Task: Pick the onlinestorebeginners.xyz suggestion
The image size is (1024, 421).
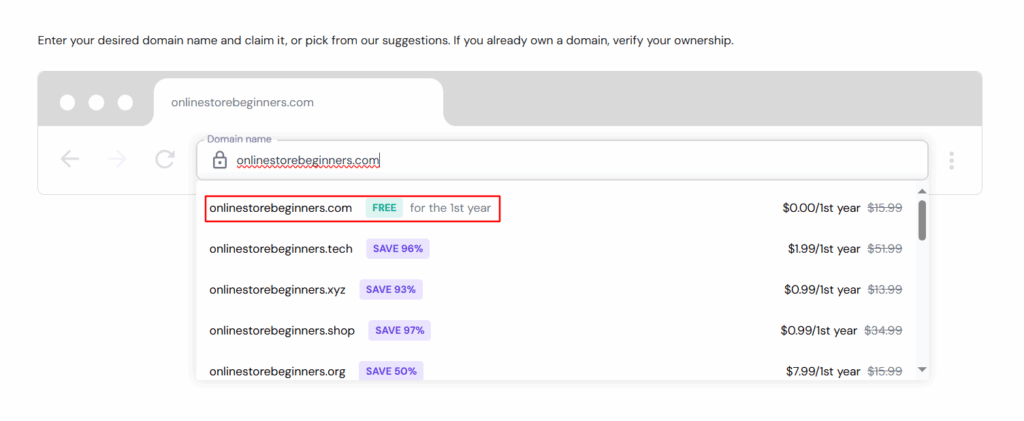Action: click(277, 290)
